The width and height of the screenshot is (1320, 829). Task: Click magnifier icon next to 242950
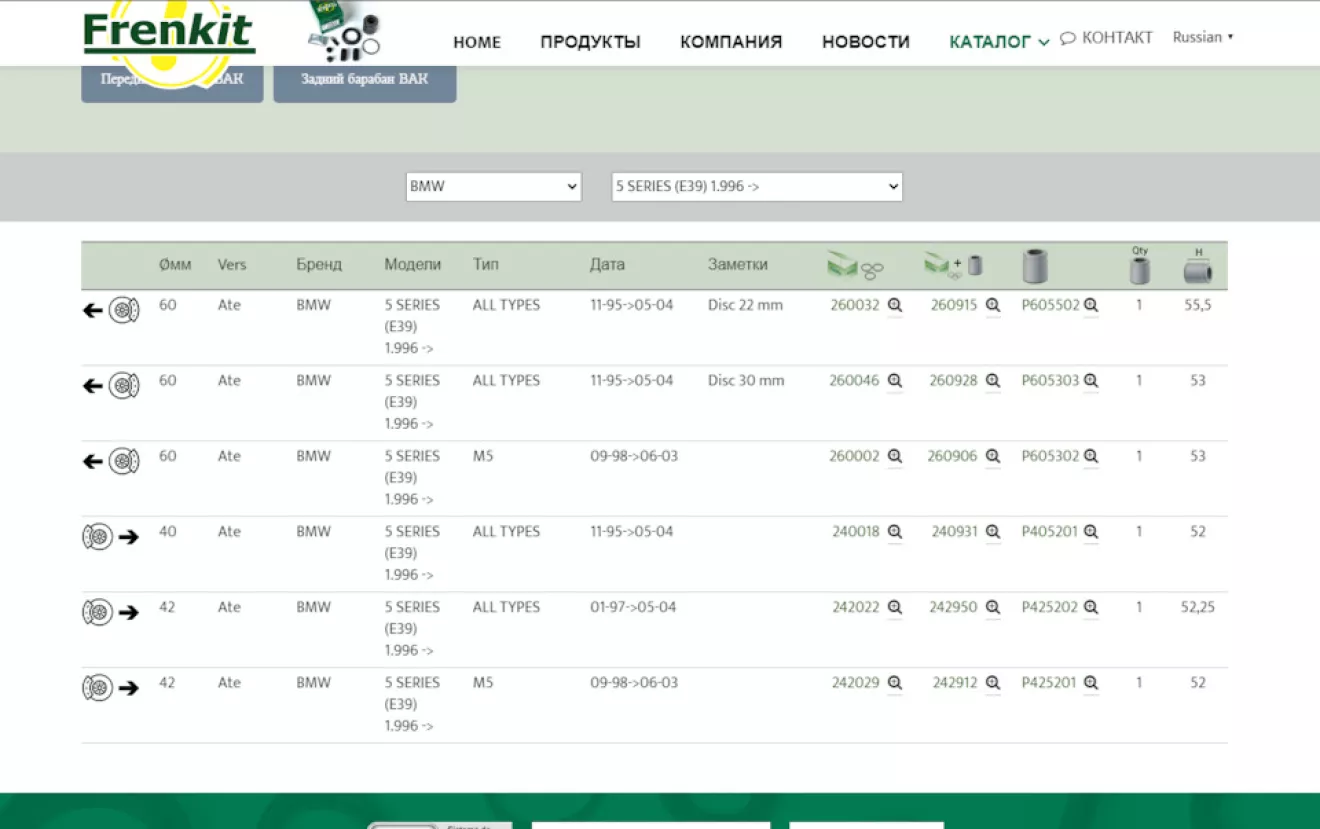(x=993, y=607)
